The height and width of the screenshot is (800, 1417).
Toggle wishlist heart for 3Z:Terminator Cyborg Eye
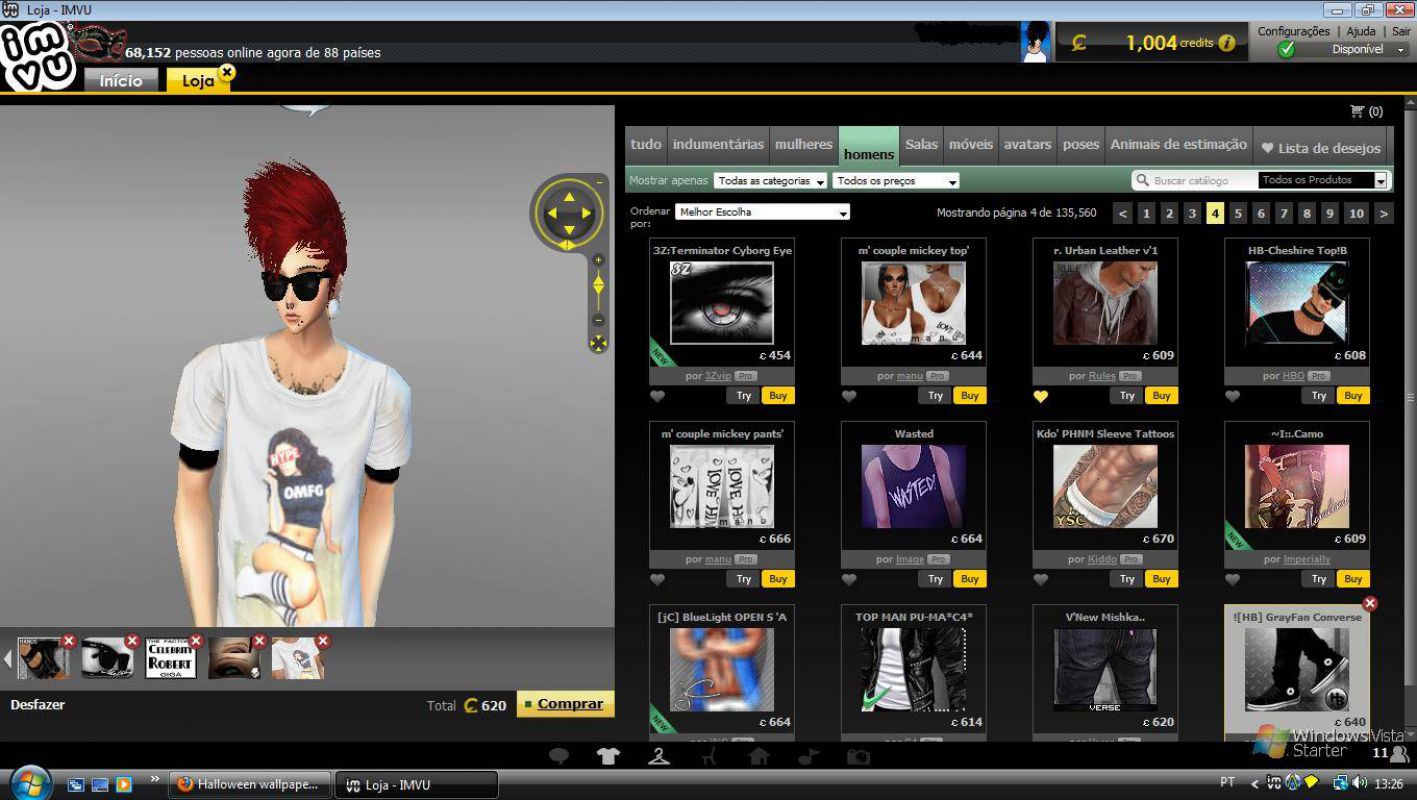tap(657, 396)
